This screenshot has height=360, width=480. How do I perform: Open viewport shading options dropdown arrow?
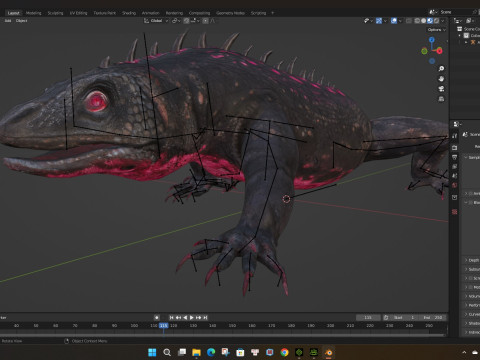click(x=443, y=21)
